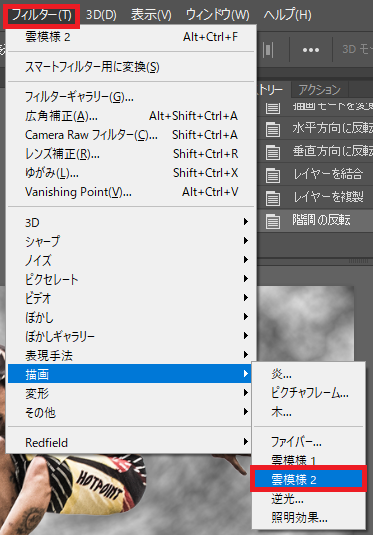Choose 雲模様 1 filter

point(309,460)
